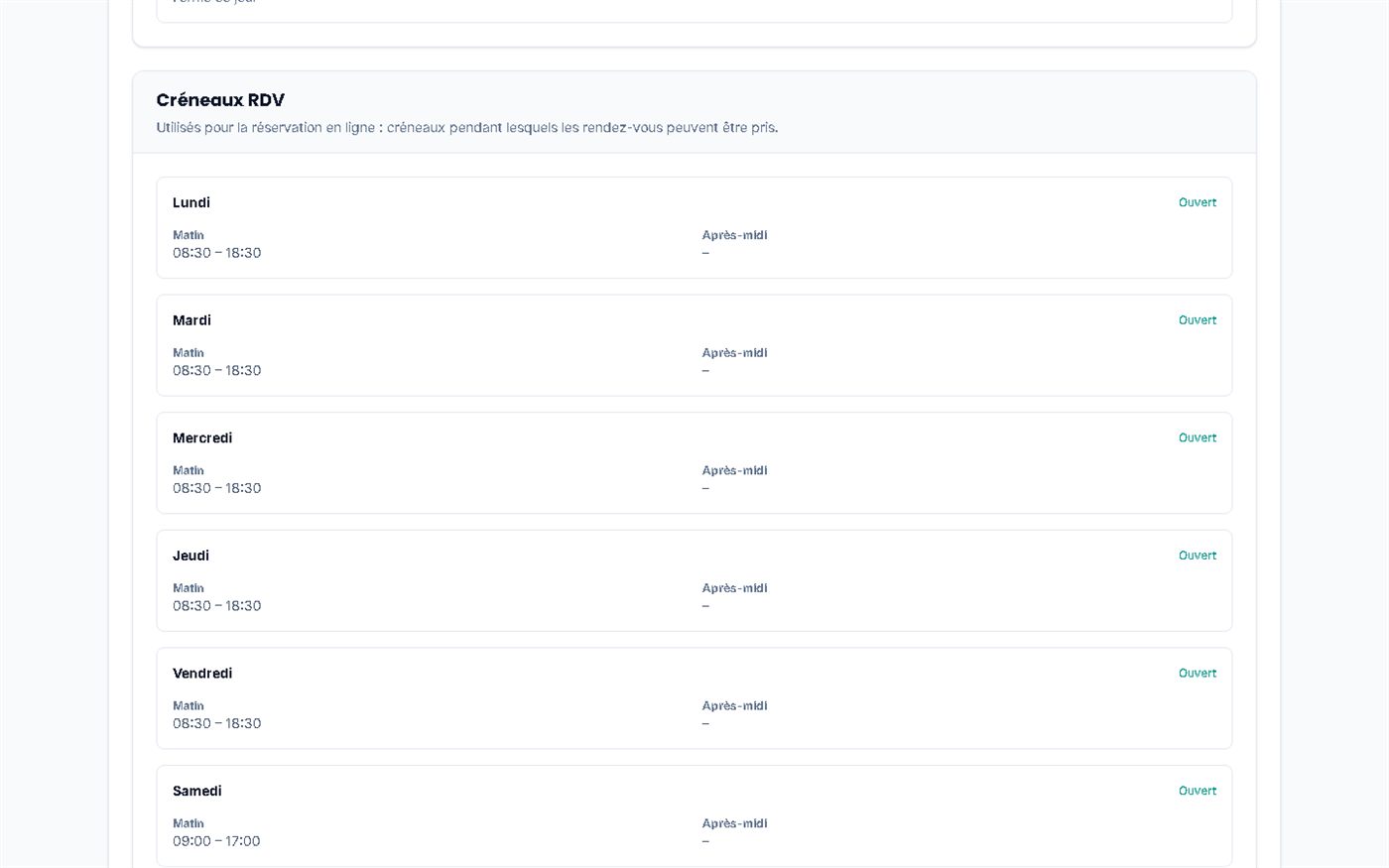Click the Mardi day heading
This screenshot has width=1389, height=868.
[x=191, y=320]
